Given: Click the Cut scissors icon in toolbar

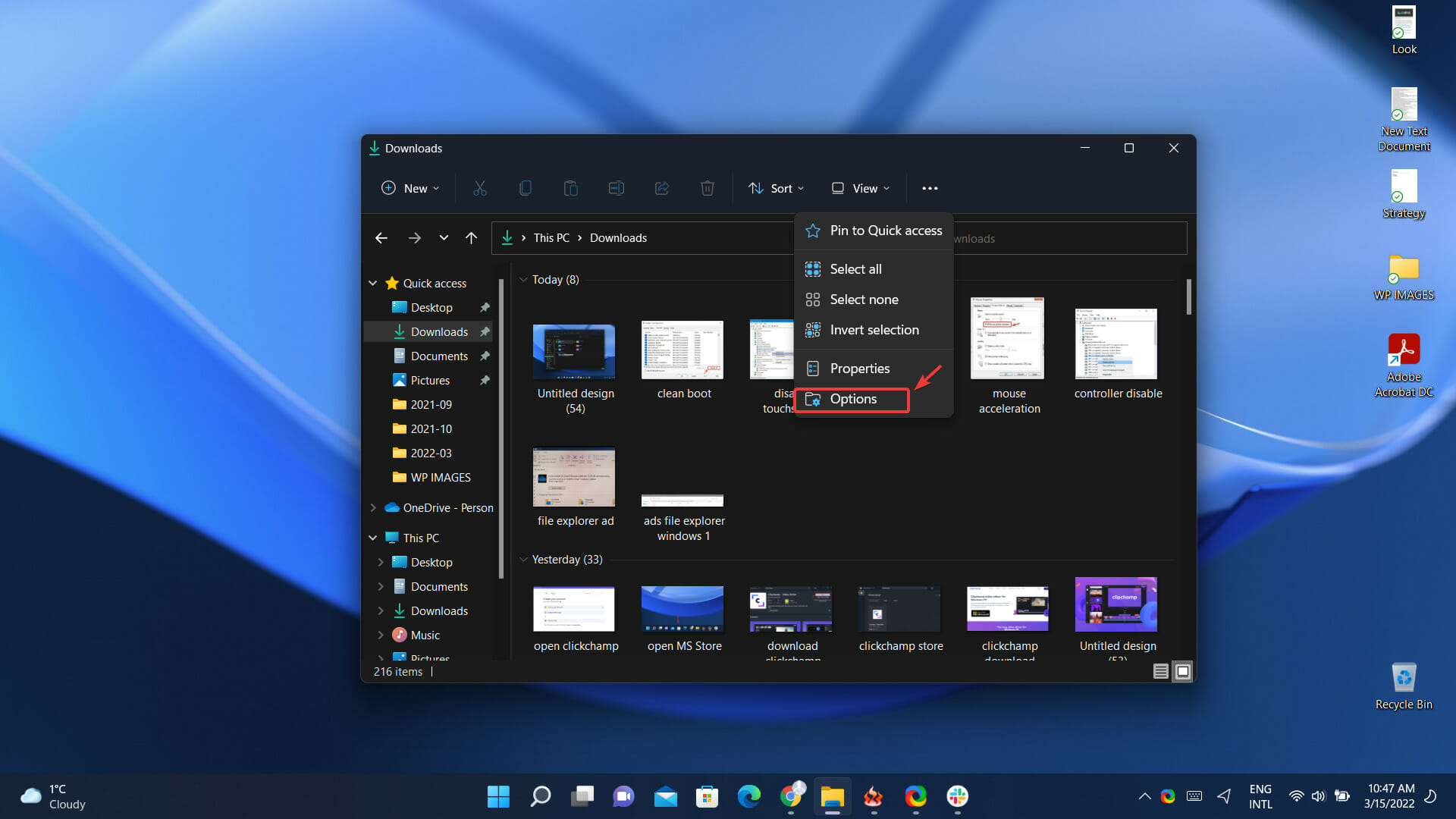Looking at the screenshot, I should (x=479, y=188).
